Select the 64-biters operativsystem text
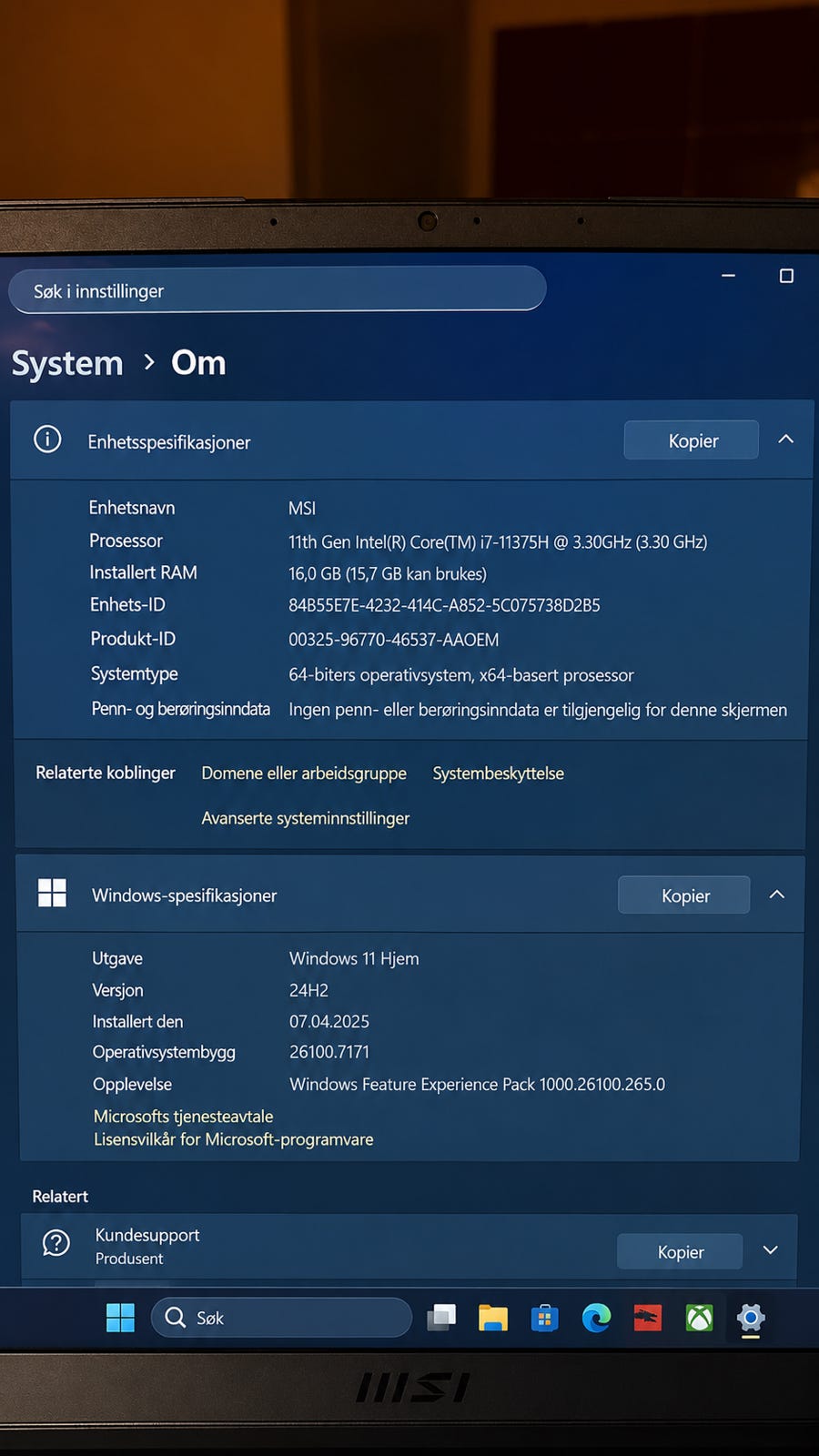819x1456 pixels. (x=460, y=675)
